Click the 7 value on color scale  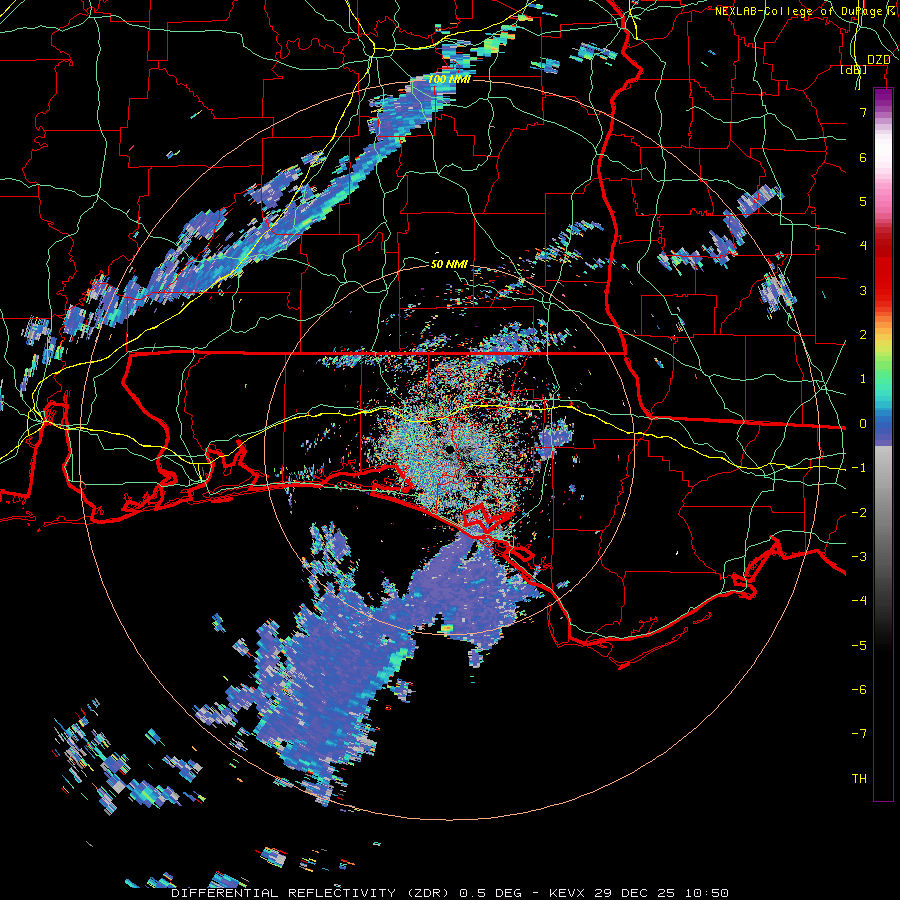(x=863, y=112)
